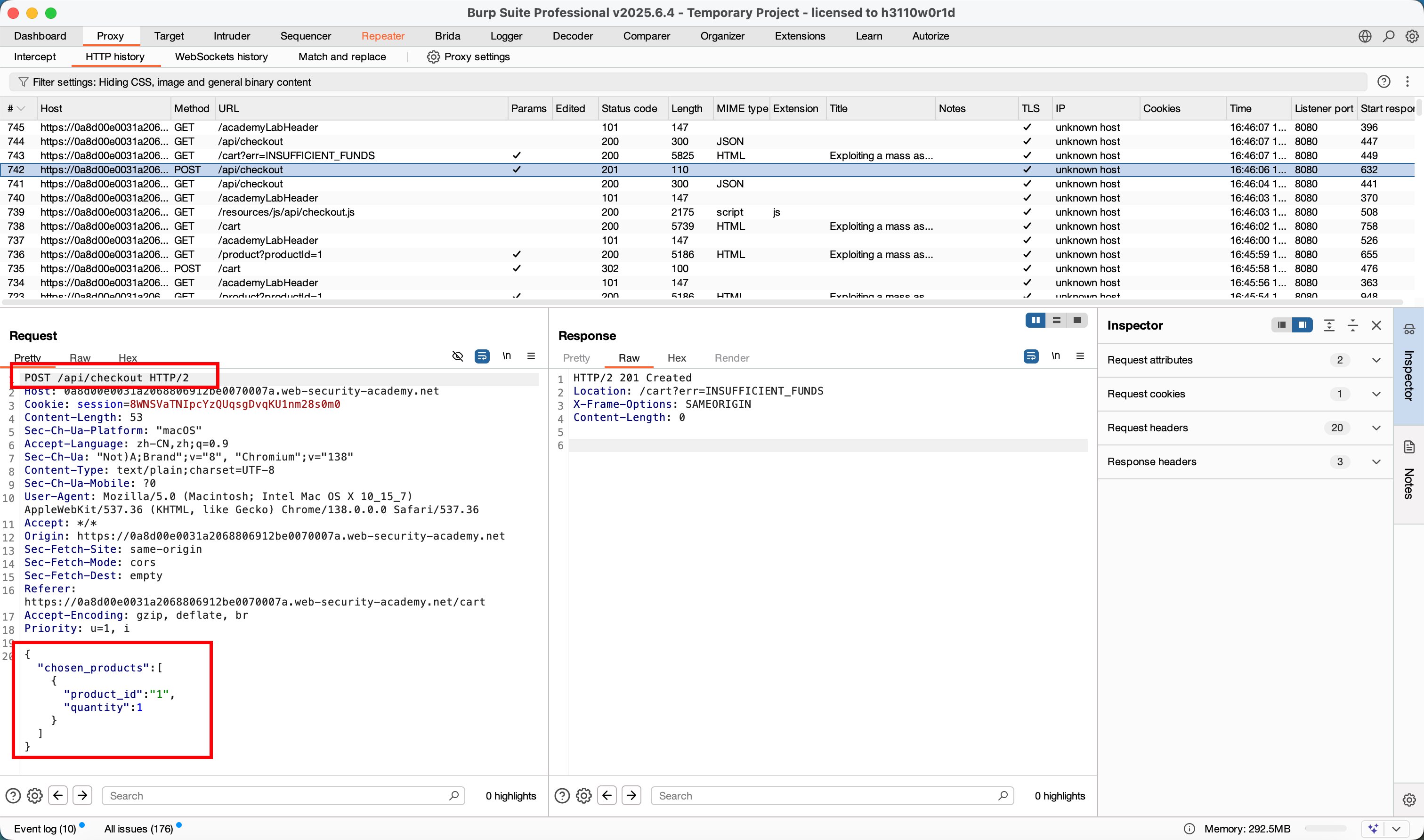Open the Notes side panel icon

click(x=1409, y=447)
